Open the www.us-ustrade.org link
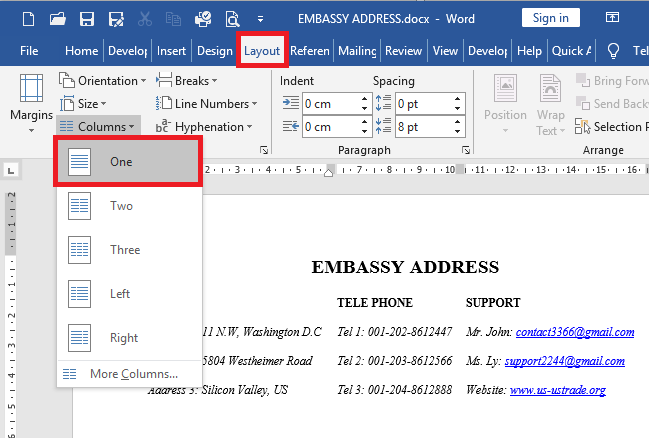649x438 pixels. 558,390
